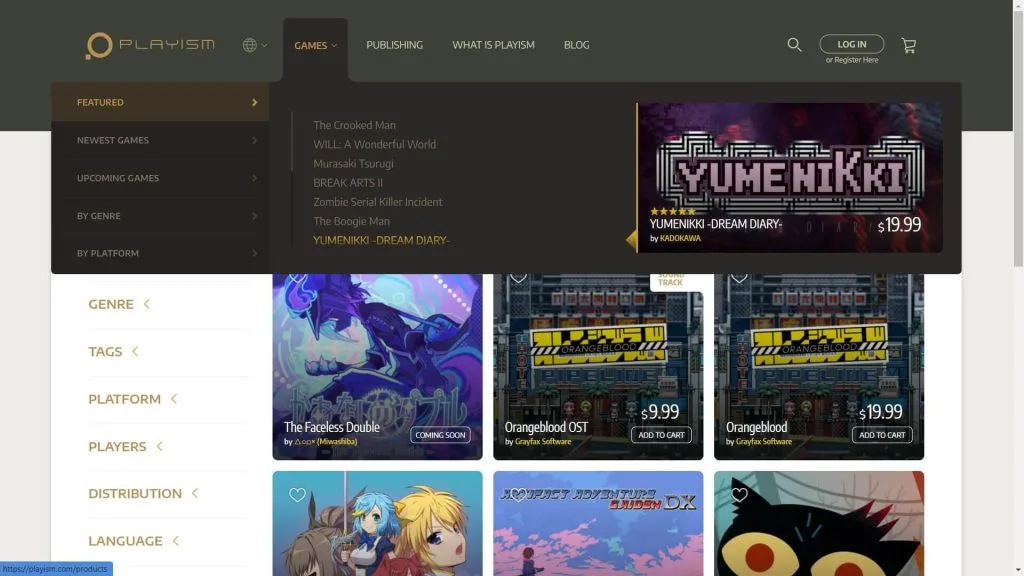View the shopping cart
The image size is (1024, 576).
[x=908, y=45]
